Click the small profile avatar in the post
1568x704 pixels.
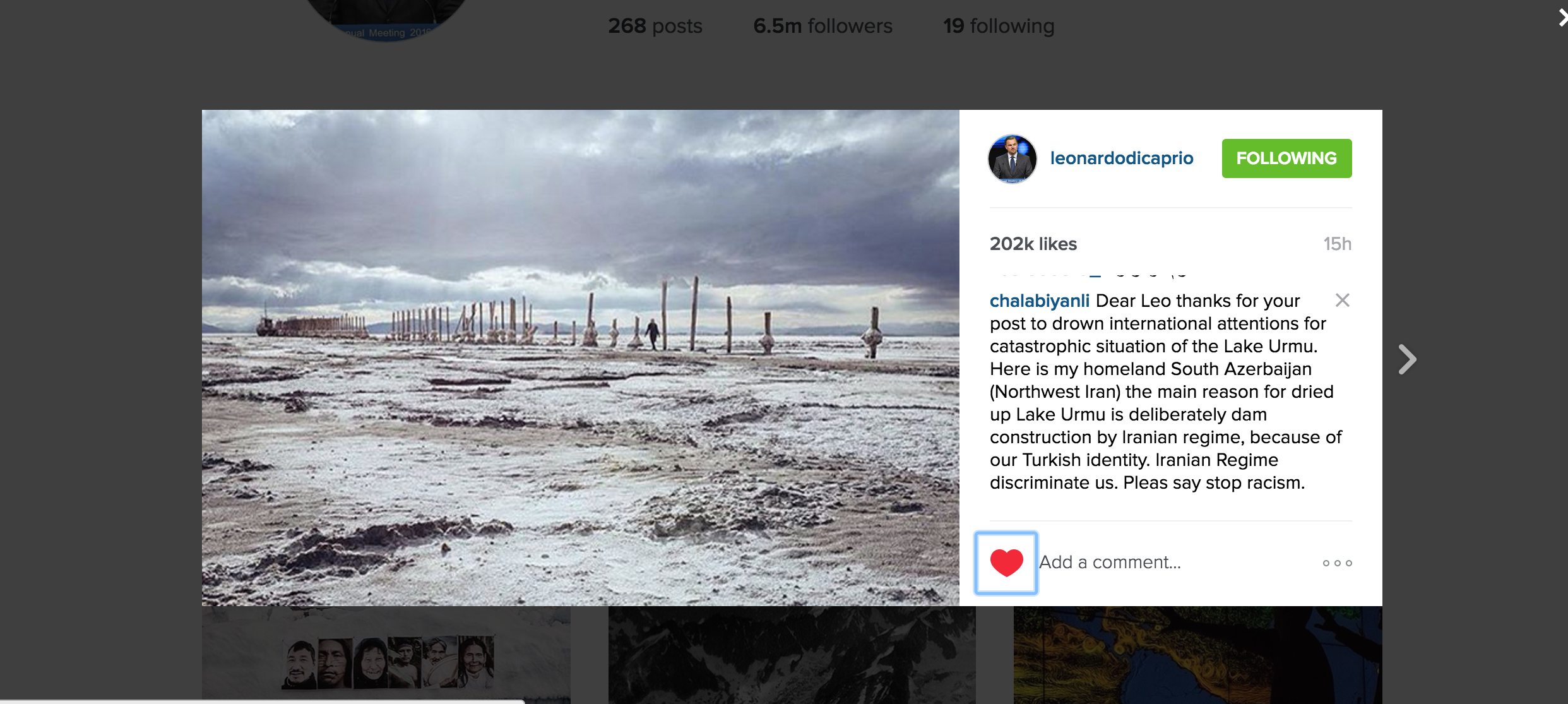(x=1012, y=159)
